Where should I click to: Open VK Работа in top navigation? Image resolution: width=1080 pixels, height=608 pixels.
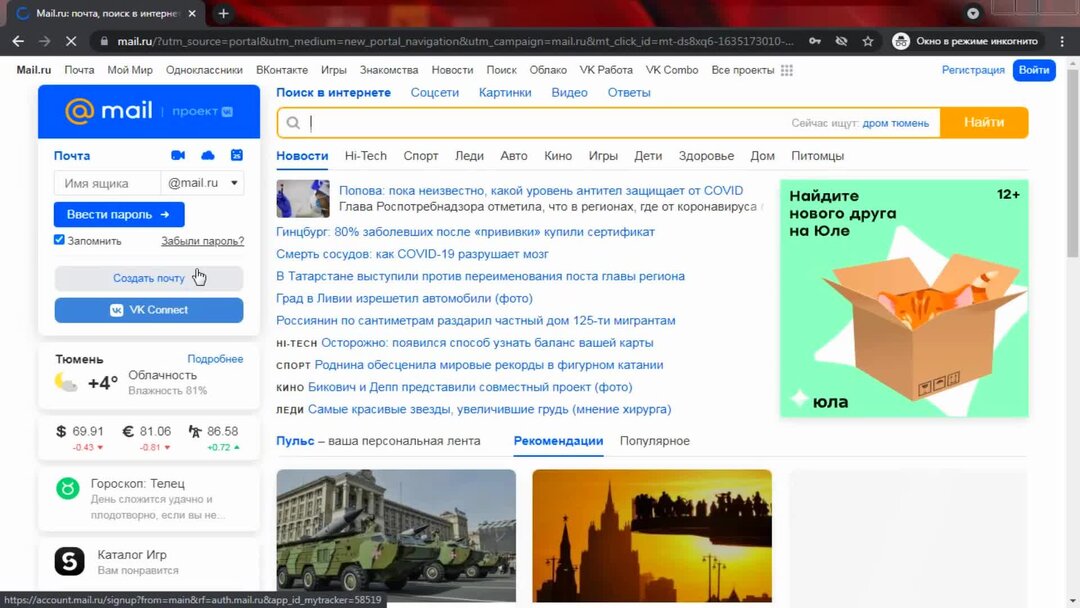click(606, 70)
